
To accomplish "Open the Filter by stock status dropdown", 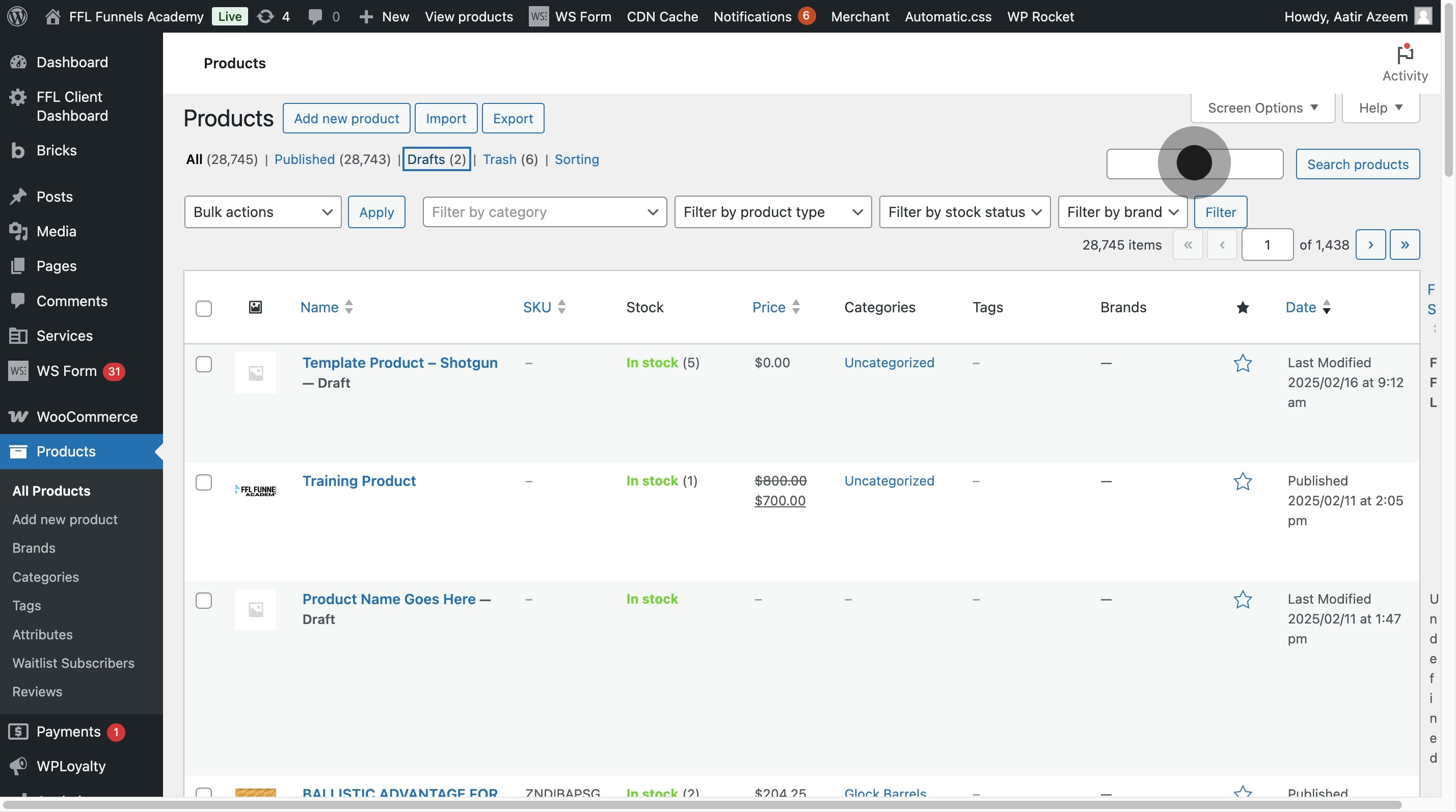I will tap(965, 212).
